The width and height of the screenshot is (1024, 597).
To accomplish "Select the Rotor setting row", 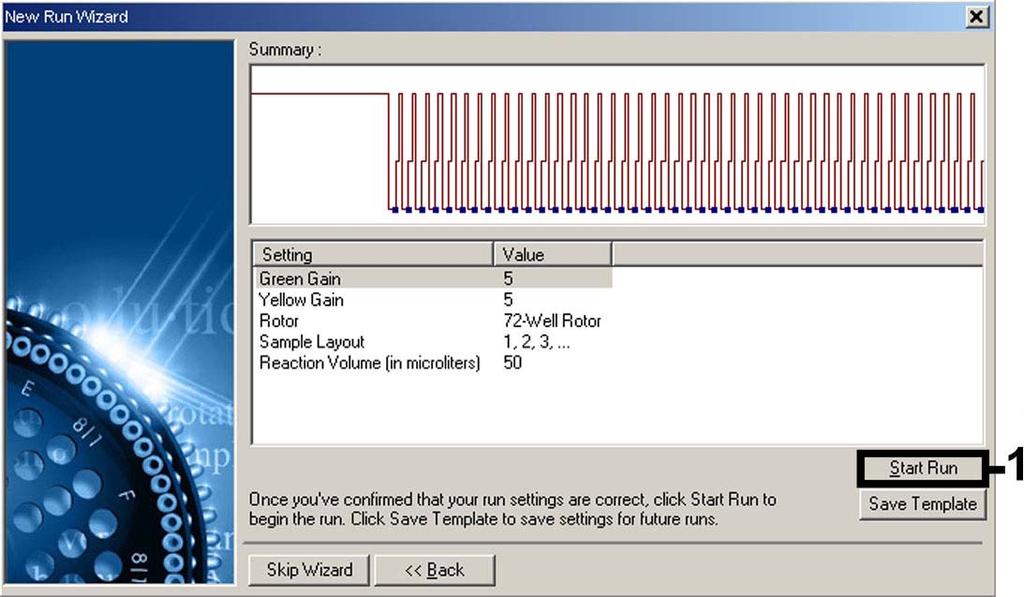I will [432, 321].
